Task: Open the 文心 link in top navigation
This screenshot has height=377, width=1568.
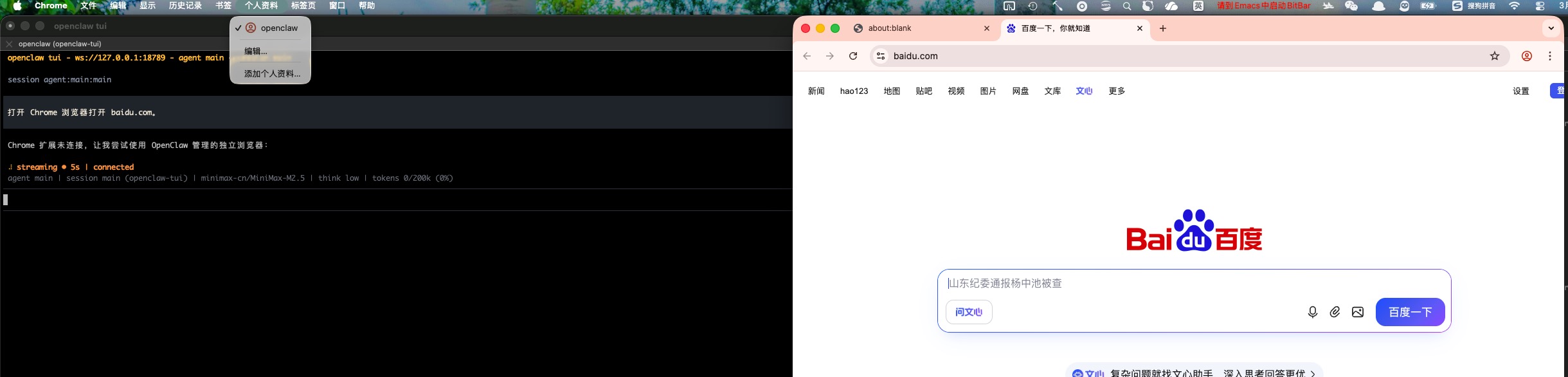Action: coord(1084,91)
